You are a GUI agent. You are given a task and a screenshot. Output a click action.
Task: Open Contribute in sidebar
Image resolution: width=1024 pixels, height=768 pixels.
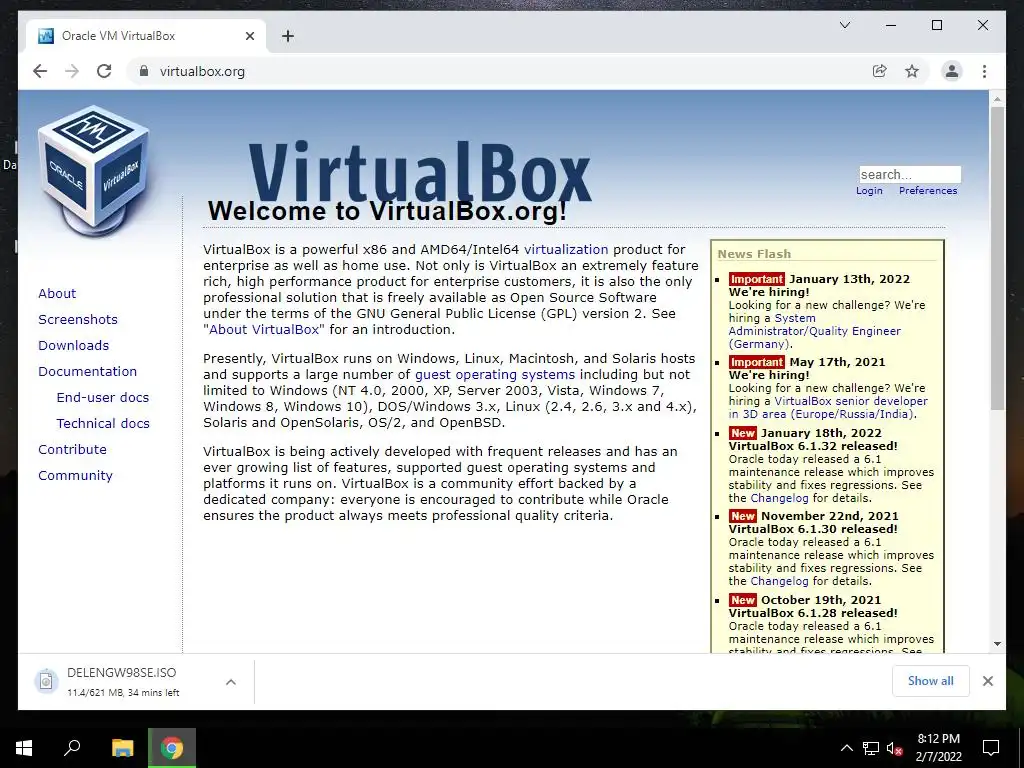[72, 450]
